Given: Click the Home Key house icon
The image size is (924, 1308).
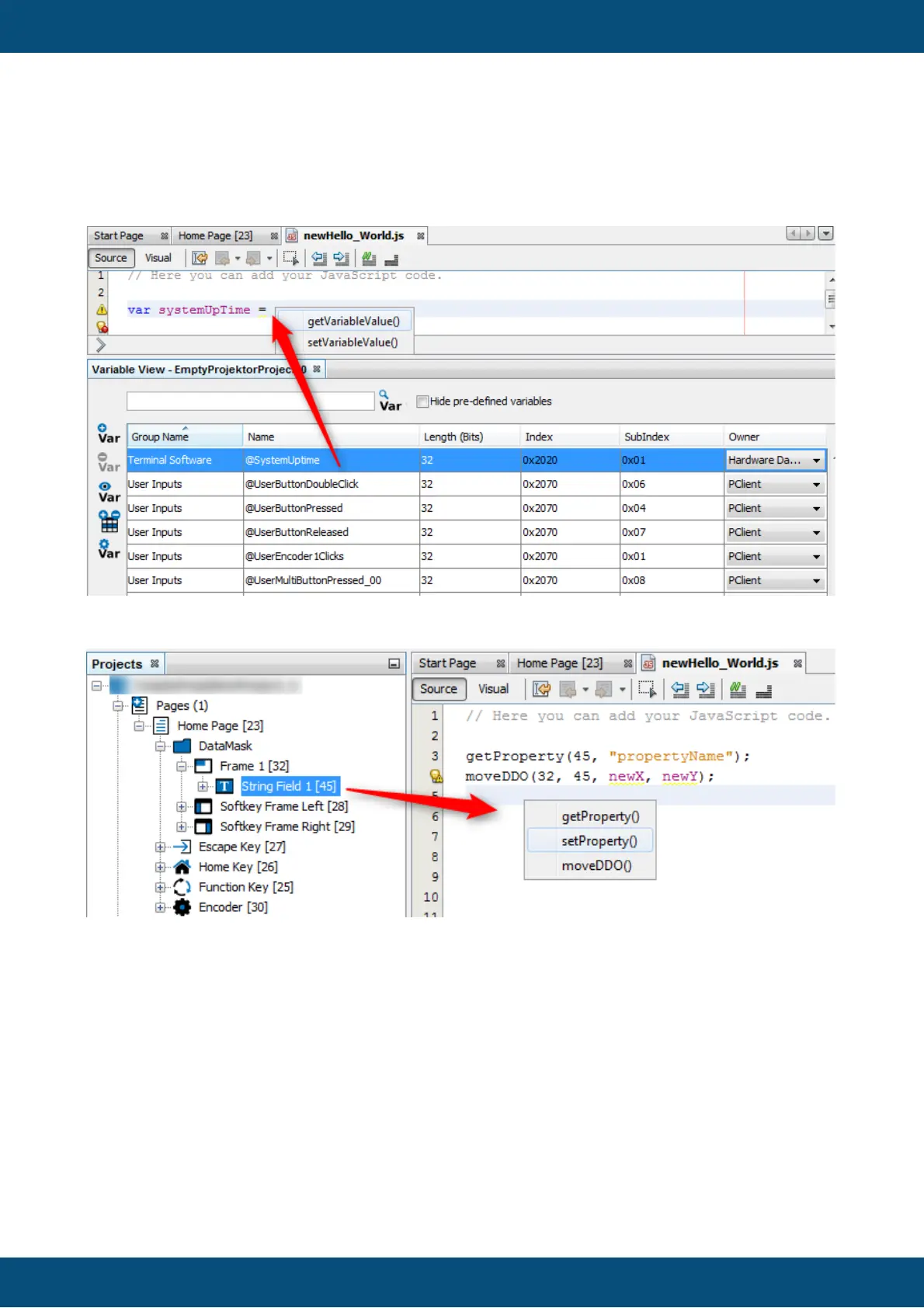Looking at the screenshot, I should click(182, 867).
